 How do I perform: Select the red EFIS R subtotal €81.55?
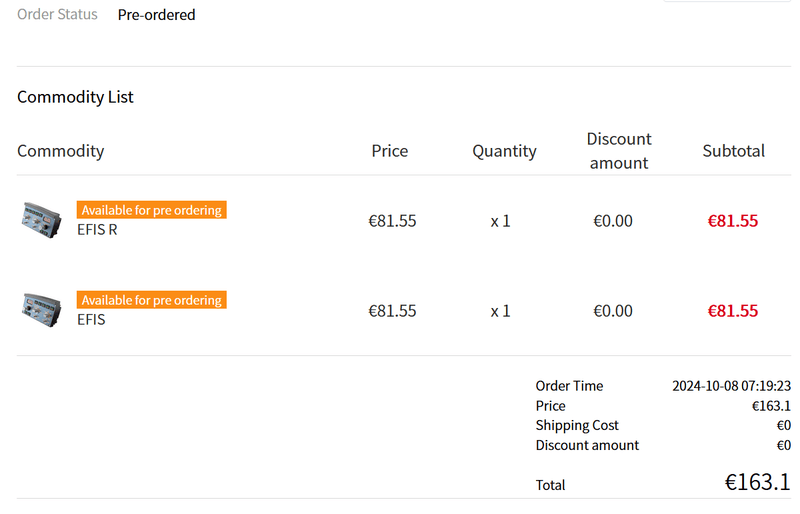point(733,221)
